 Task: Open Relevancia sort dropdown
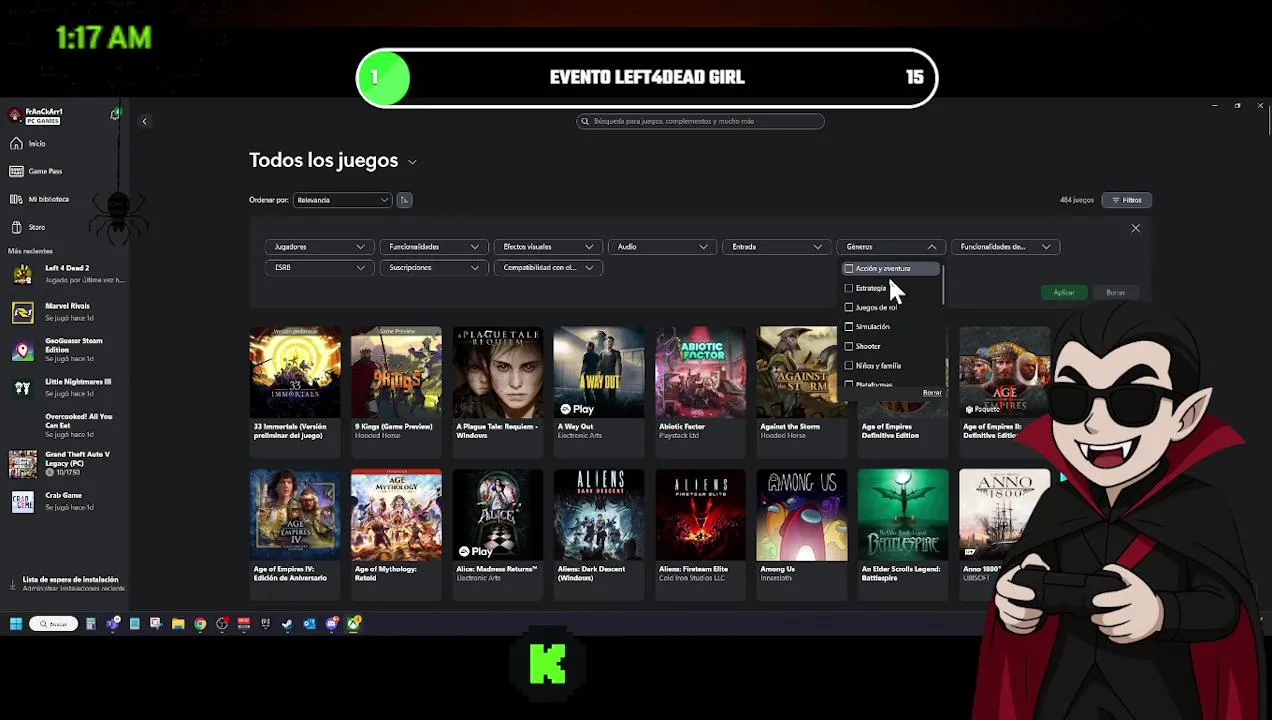(x=342, y=200)
